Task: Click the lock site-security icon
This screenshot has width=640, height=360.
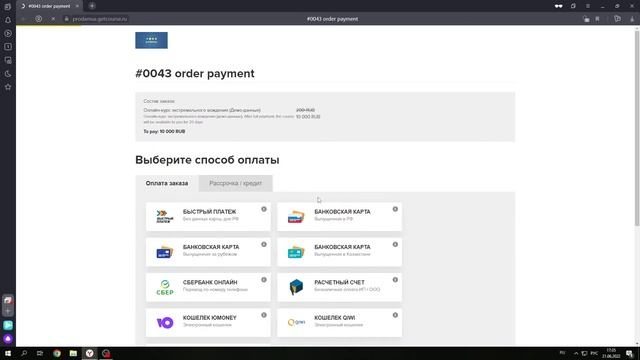Action: click(x=67, y=19)
